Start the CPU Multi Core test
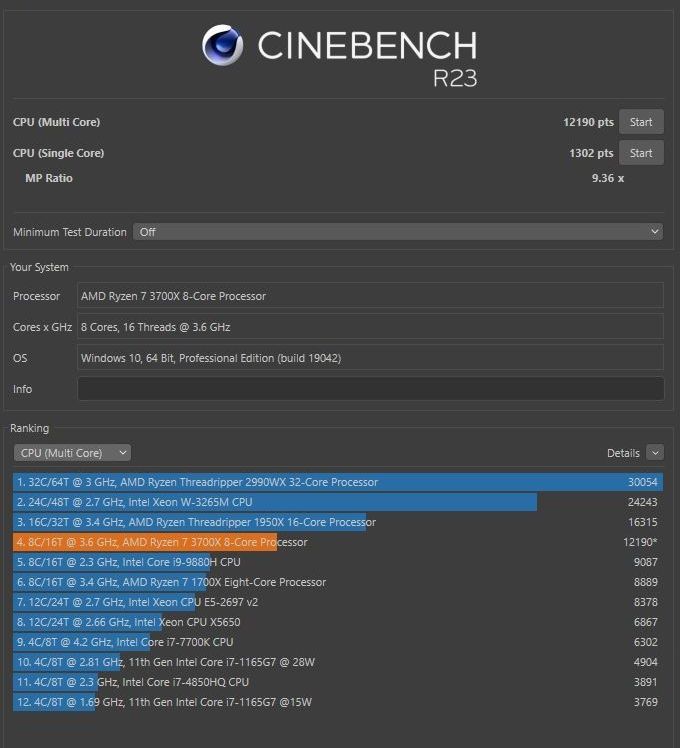Screen dimensions: 680x748 [x=641, y=122]
